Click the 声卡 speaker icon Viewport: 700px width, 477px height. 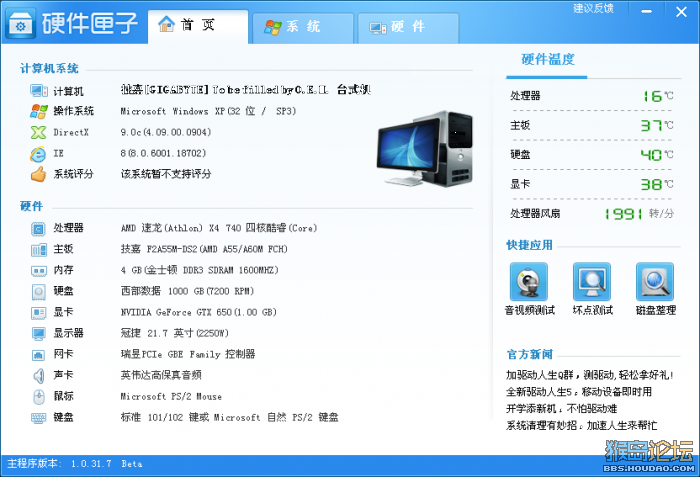tap(39, 376)
